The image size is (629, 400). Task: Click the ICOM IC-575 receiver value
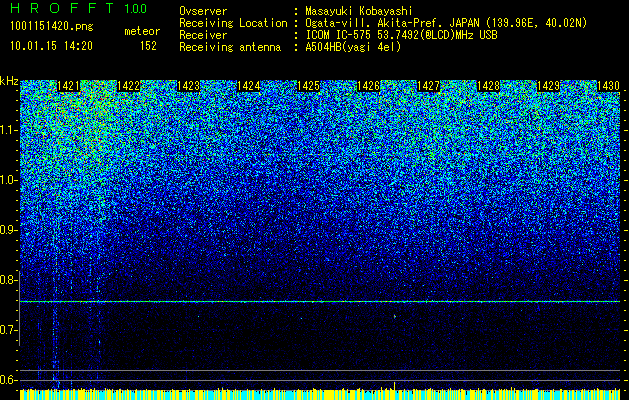pos(401,35)
